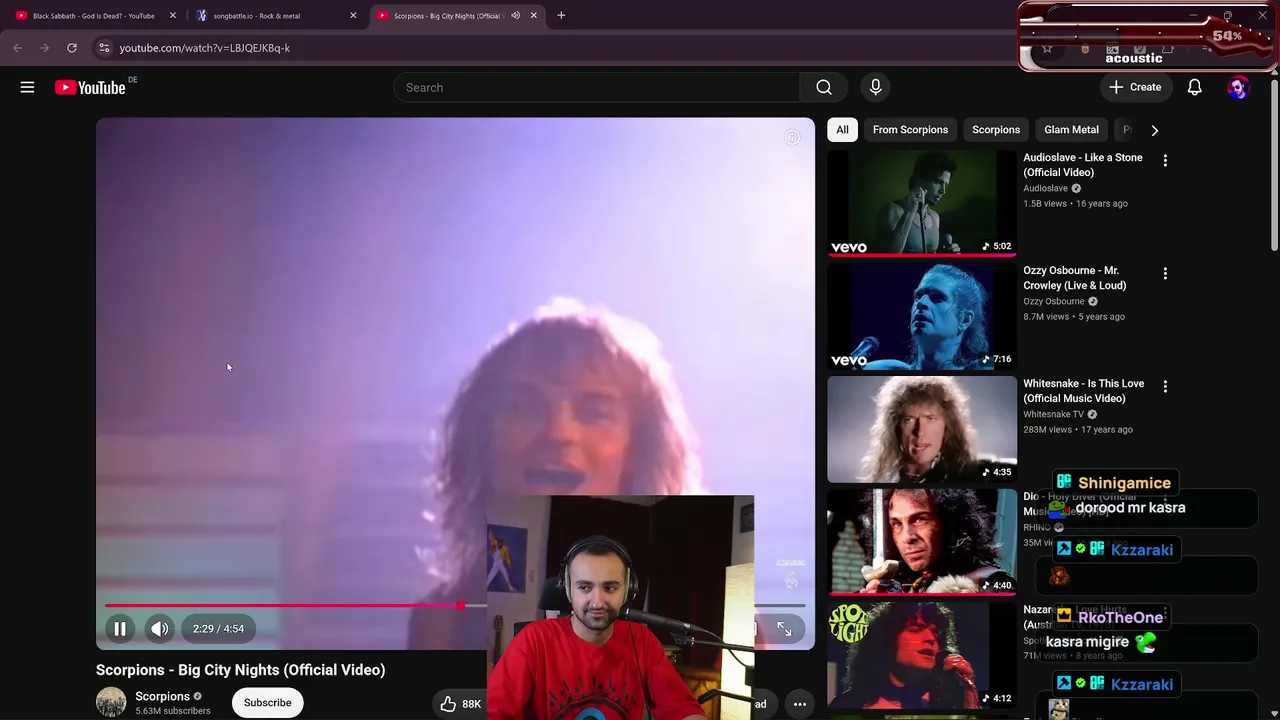
Task: Open a new browser tab
Action: point(561,15)
